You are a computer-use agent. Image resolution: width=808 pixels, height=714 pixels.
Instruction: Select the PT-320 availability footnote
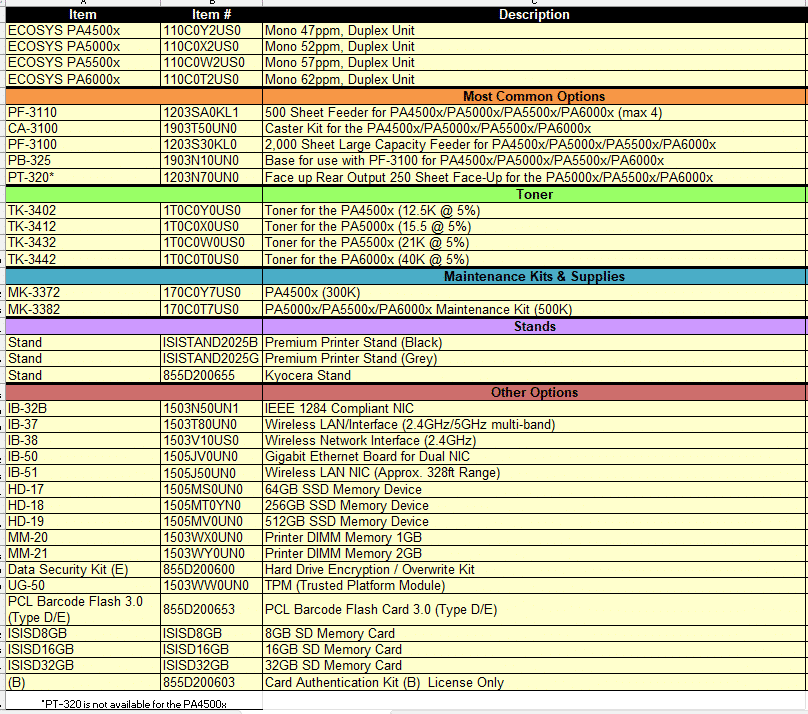click(134, 704)
